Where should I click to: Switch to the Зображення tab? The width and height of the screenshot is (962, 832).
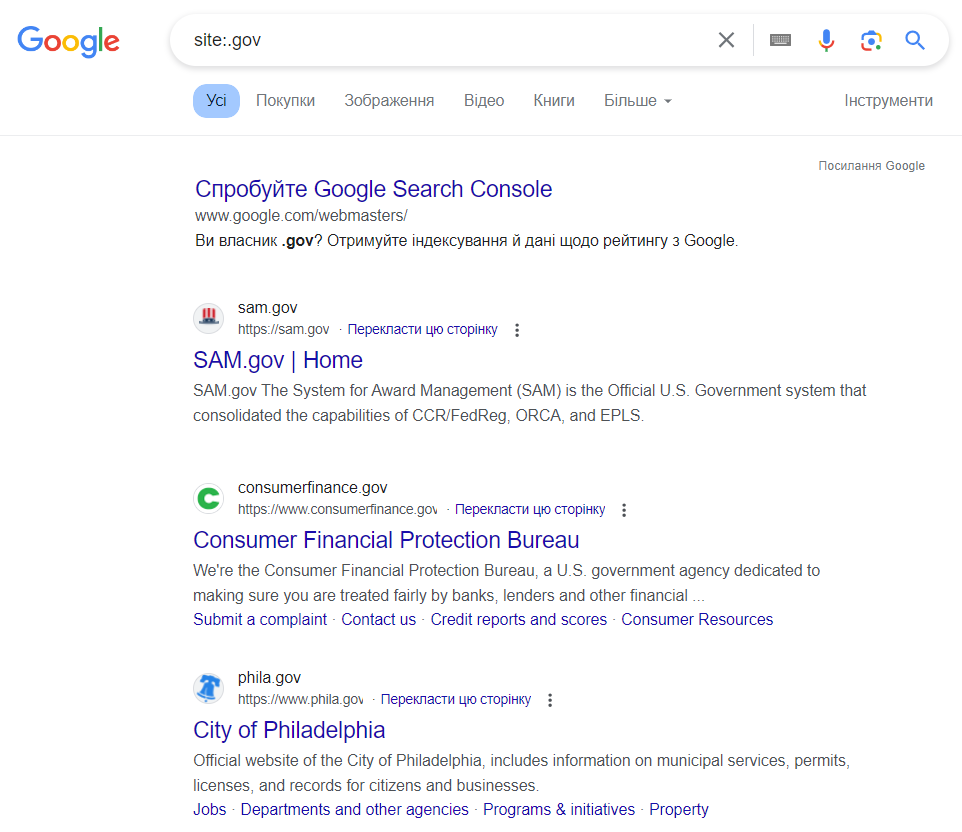tap(389, 101)
